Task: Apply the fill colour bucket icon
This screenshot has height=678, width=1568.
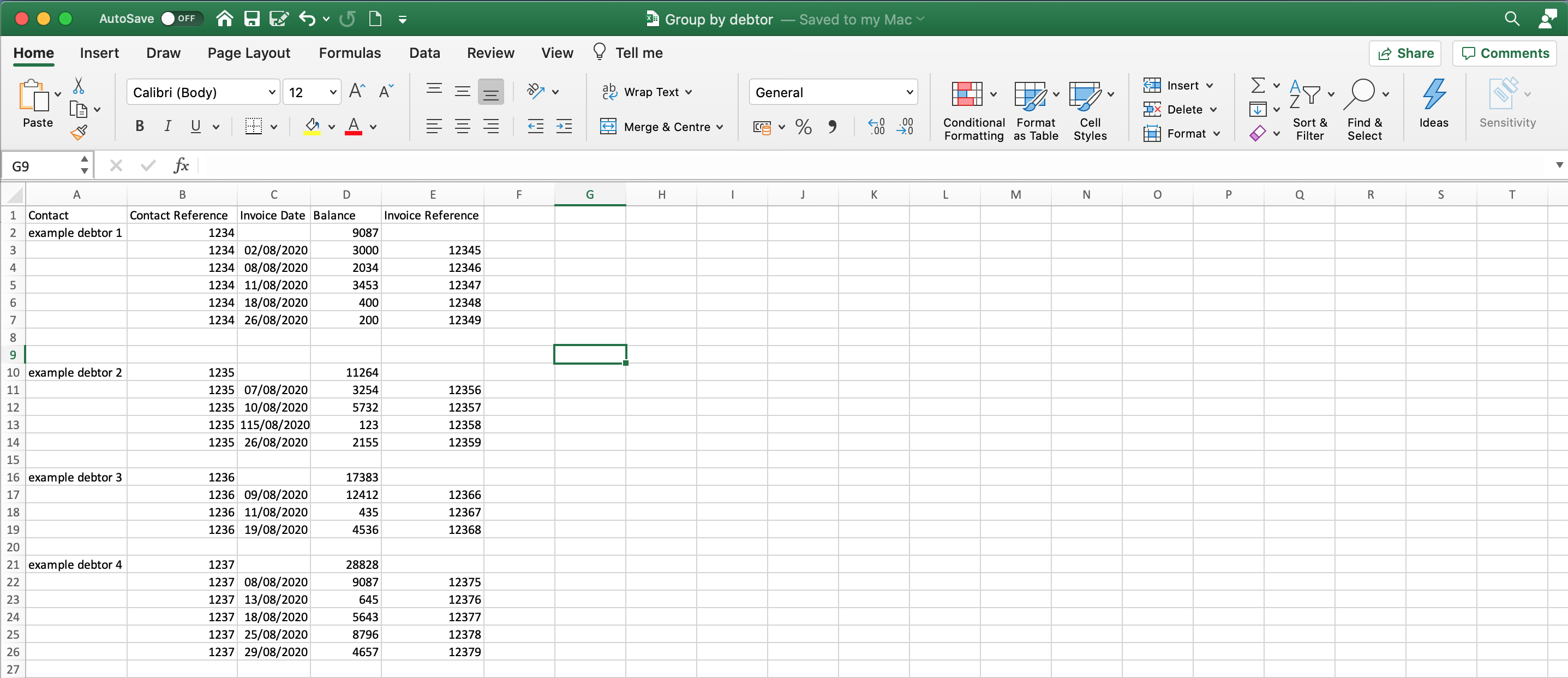Action: [312, 127]
